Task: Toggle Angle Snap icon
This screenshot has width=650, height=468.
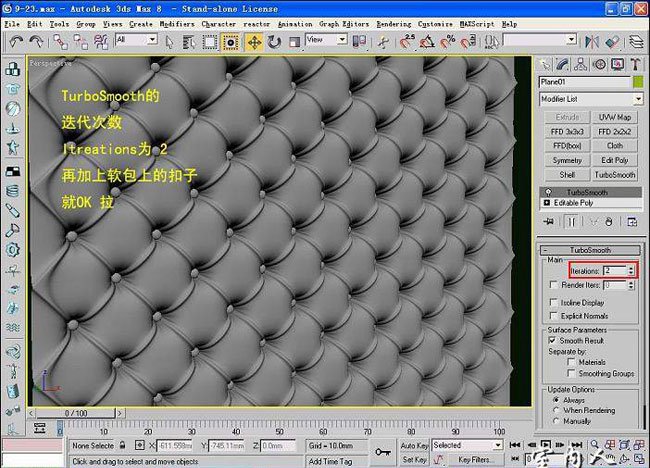Action: (x=427, y=42)
